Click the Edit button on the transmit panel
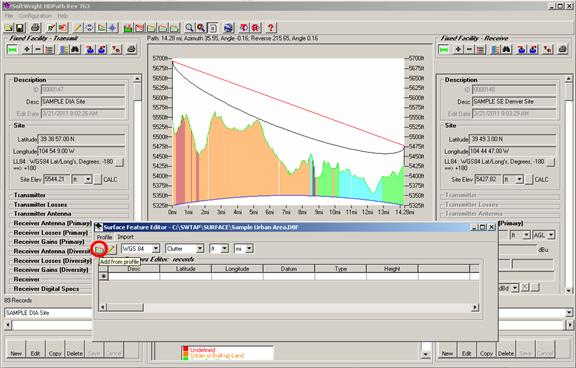Image resolution: width=576 pixels, height=368 pixels. point(35,350)
